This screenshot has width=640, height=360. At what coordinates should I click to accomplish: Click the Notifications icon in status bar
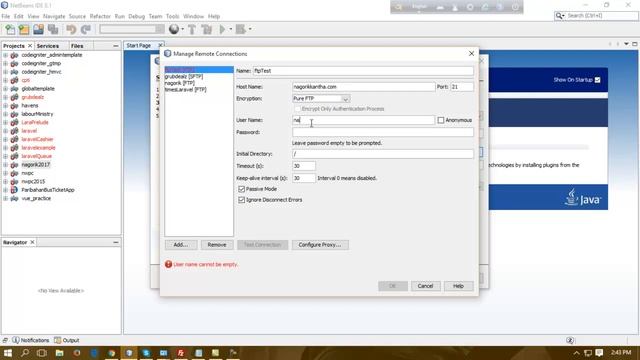(16, 340)
